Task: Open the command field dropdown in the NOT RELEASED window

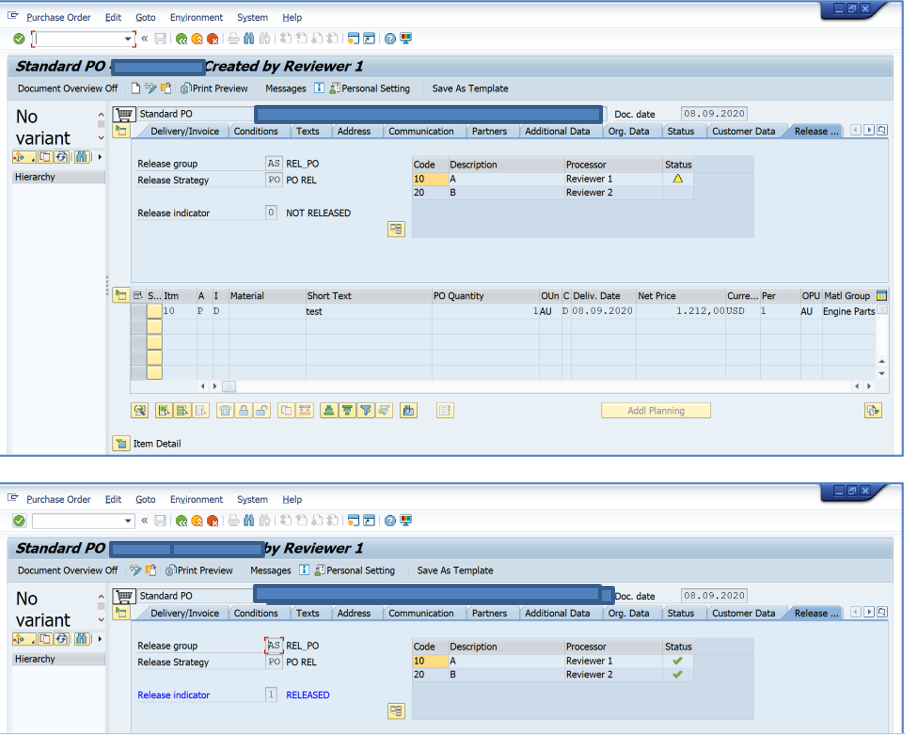Action: coord(128,39)
